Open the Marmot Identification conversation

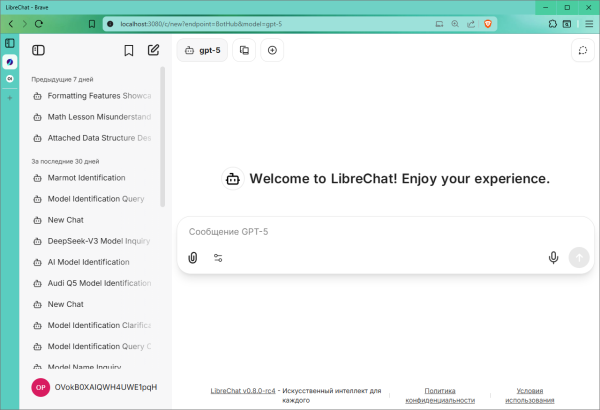pyautogui.click(x=87, y=178)
